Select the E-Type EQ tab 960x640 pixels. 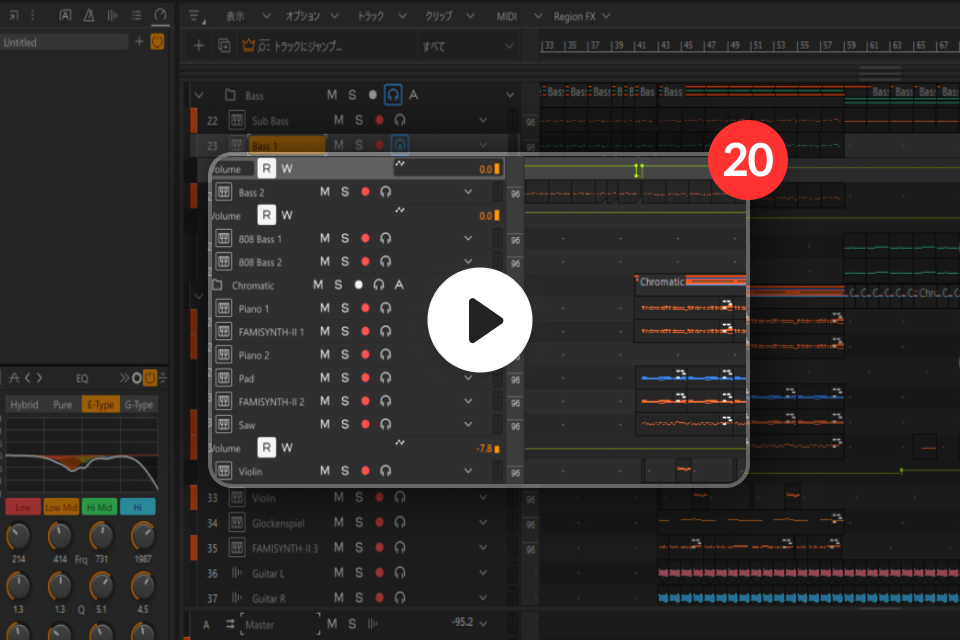(100, 405)
